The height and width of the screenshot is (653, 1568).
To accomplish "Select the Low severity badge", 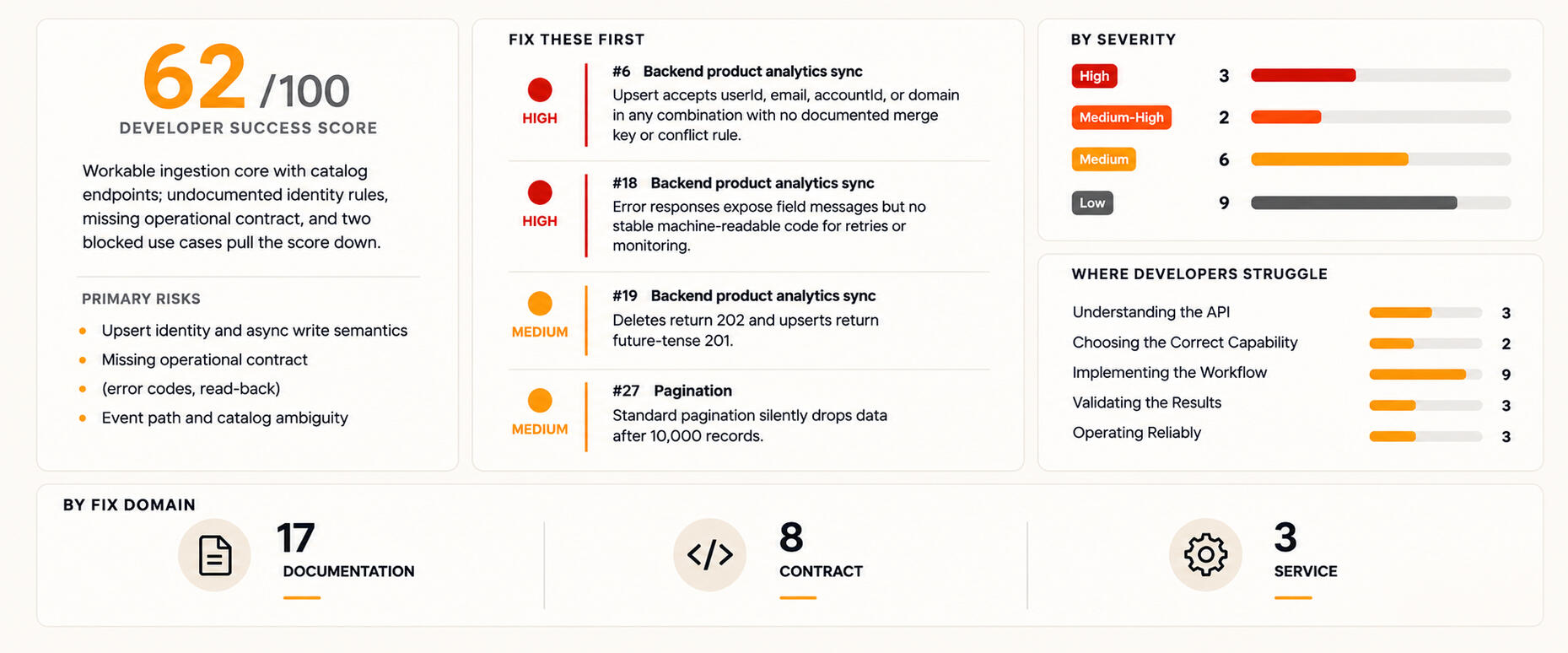I will coord(1092,202).
